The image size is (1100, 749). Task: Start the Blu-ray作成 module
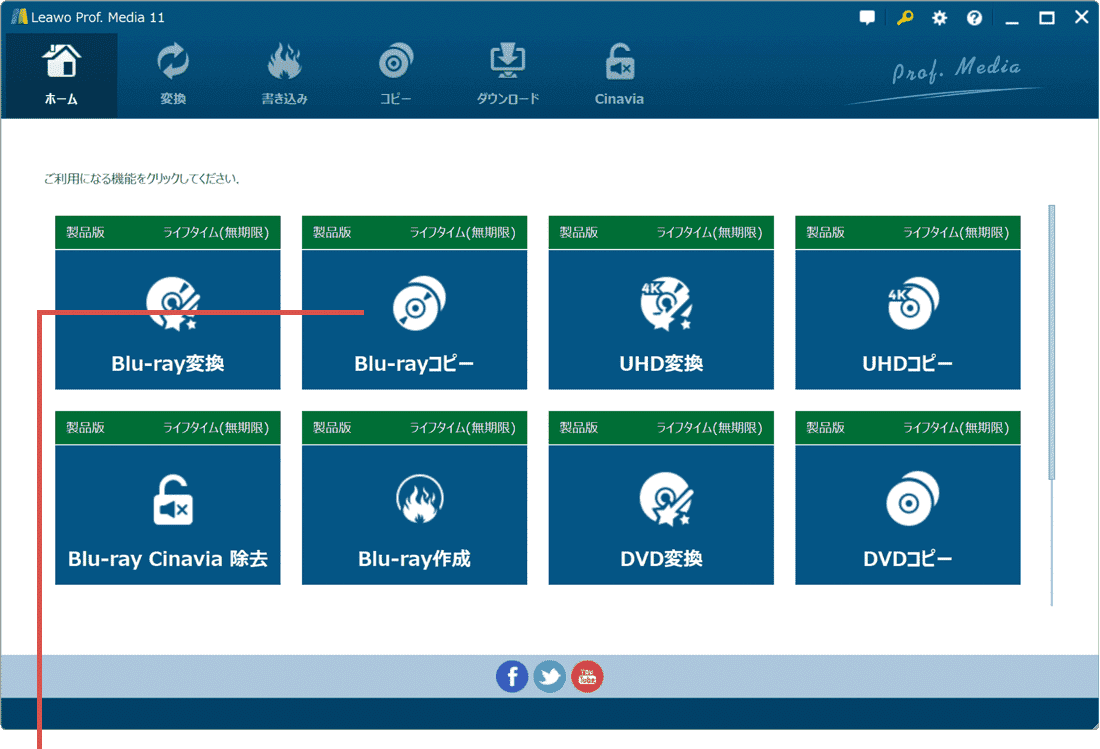coord(414,514)
